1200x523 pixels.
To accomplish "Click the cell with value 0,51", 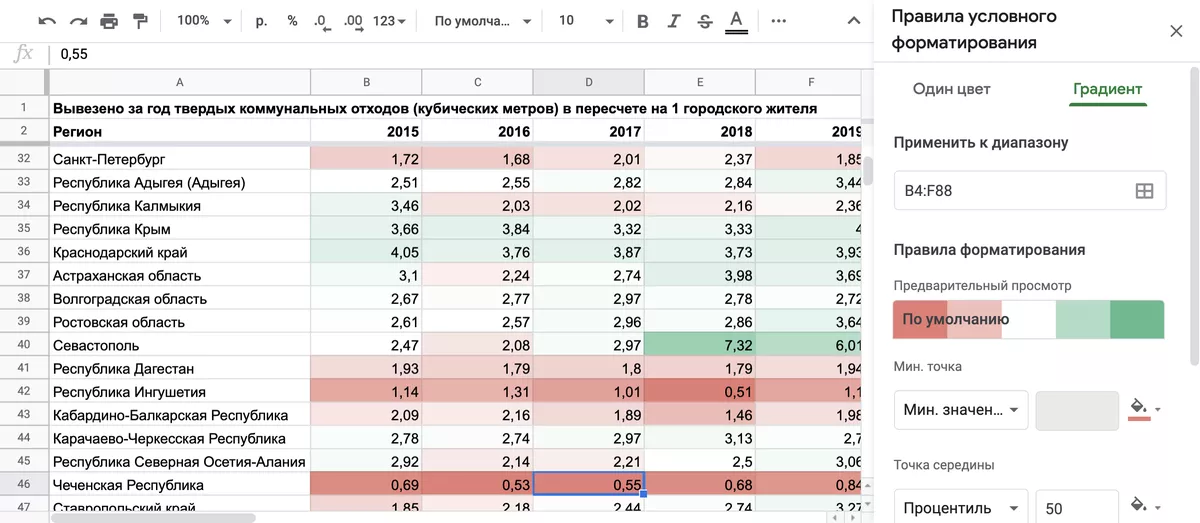I will [x=699, y=392].
